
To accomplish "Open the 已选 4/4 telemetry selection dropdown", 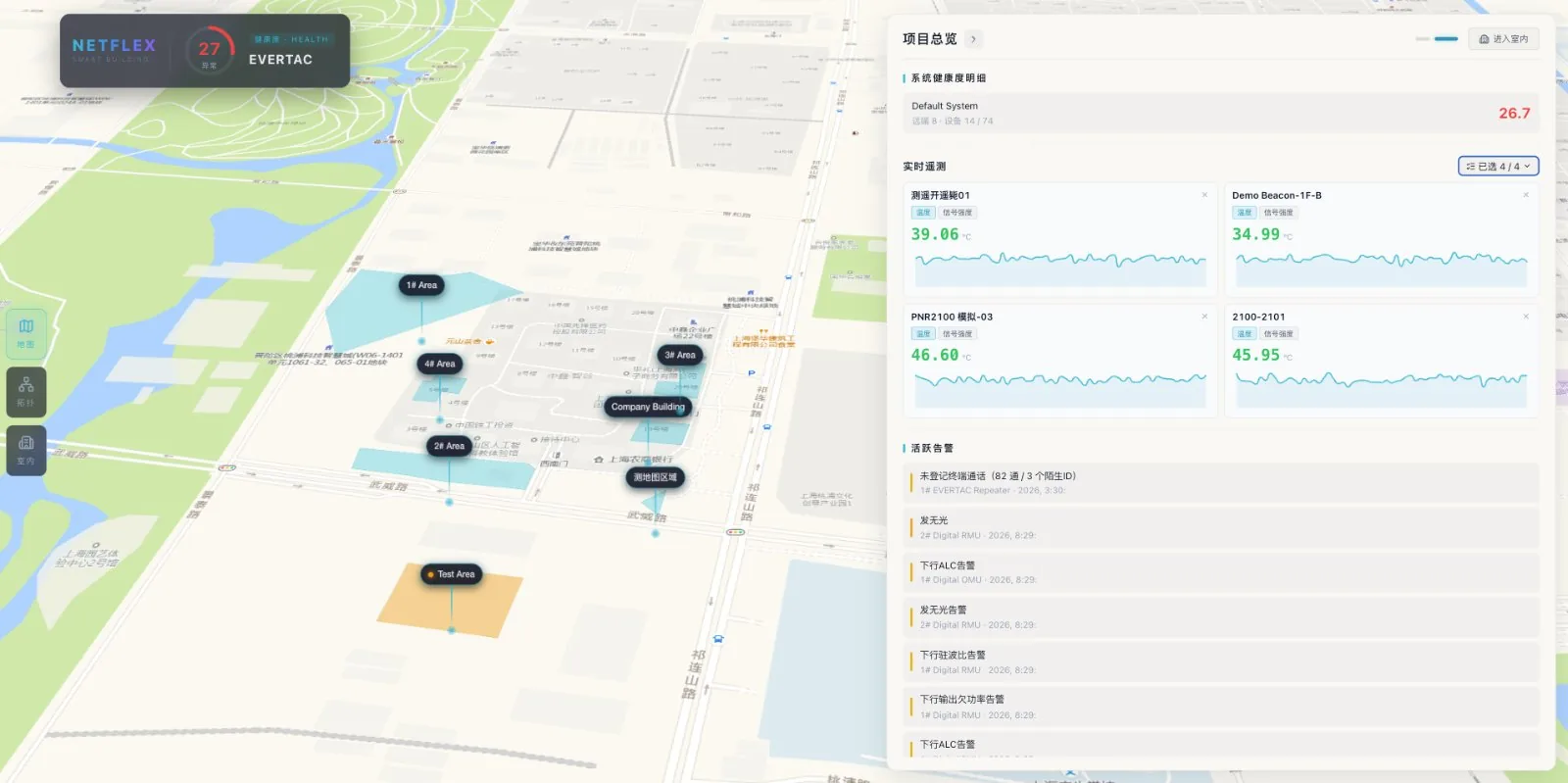I will [x=1498, y=167].
